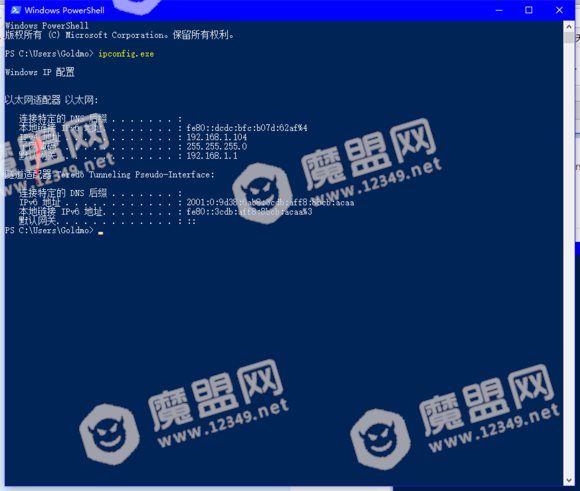Click the empty vertical scrollbar track
Viewport: 580px width, 491px height.
coord(569,259)
